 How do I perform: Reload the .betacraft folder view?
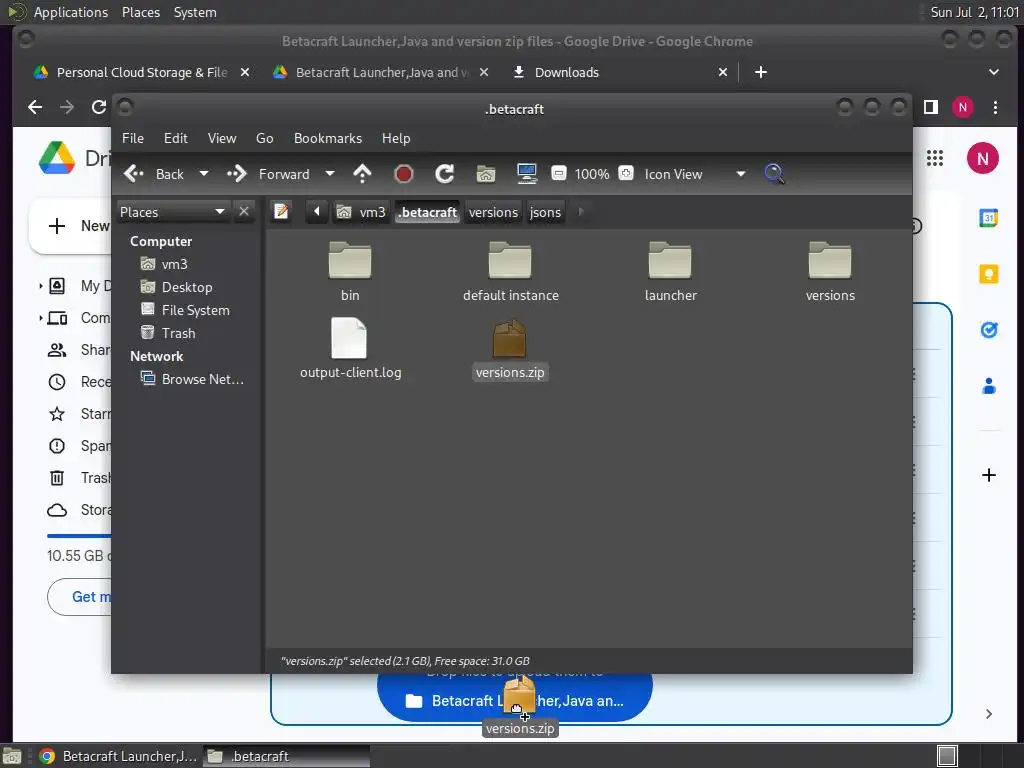pos(445,174)
